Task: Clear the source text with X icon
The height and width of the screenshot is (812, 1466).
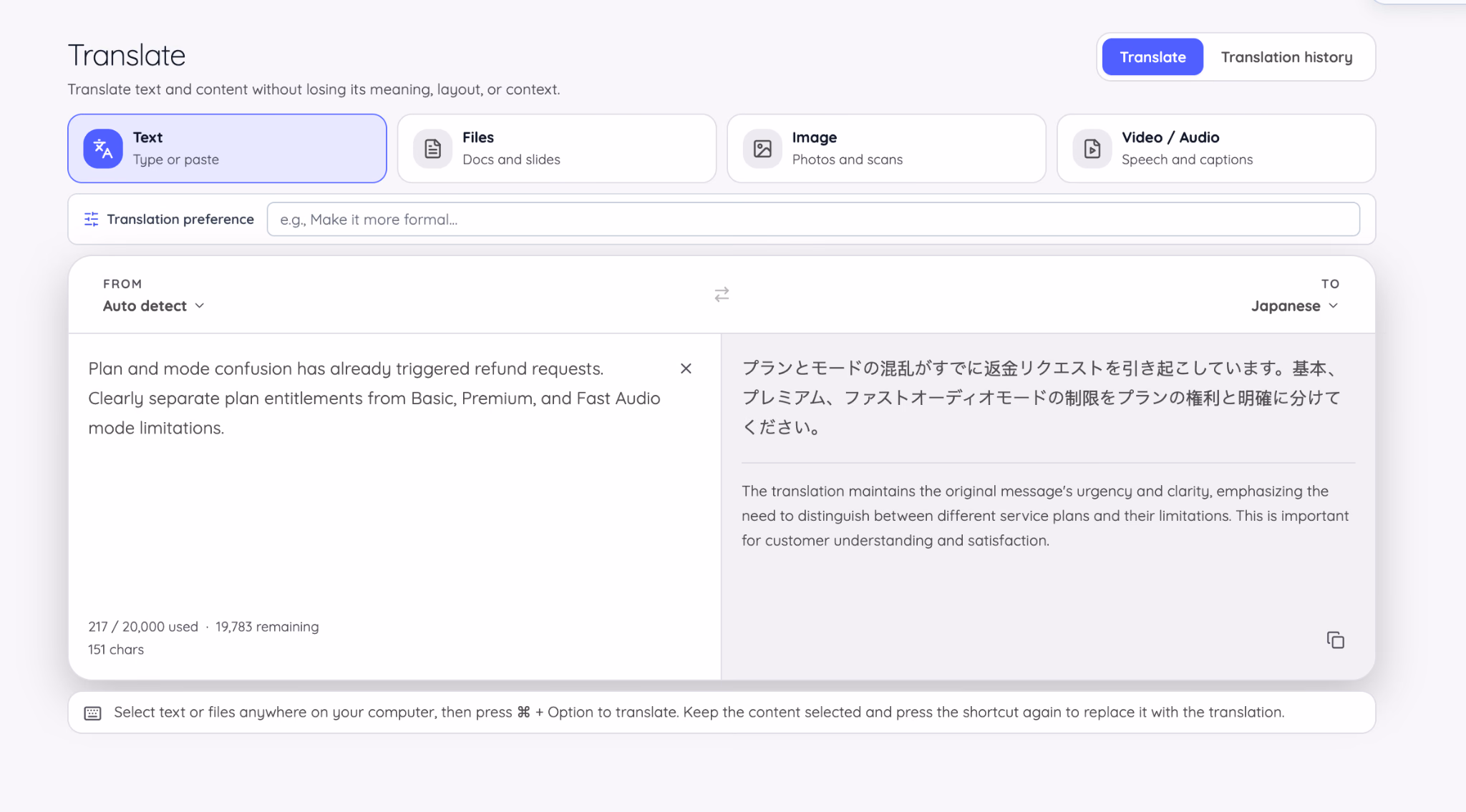Action: point(686,368)
